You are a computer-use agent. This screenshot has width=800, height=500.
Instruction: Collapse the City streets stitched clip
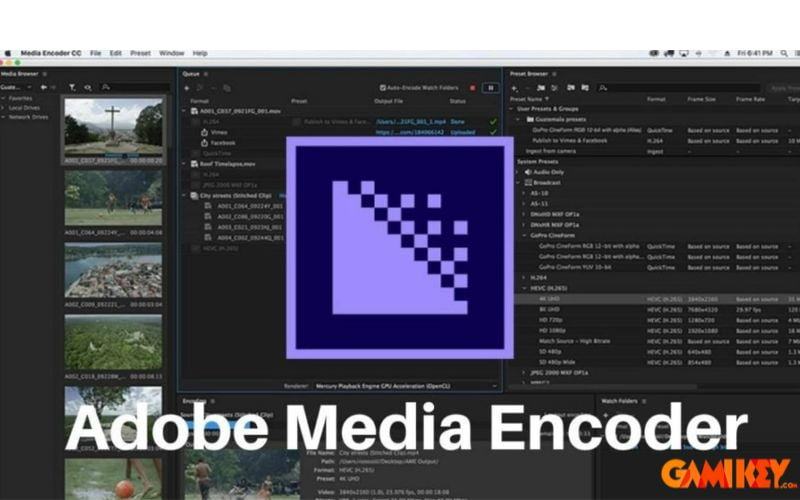[x=184, y=195]
